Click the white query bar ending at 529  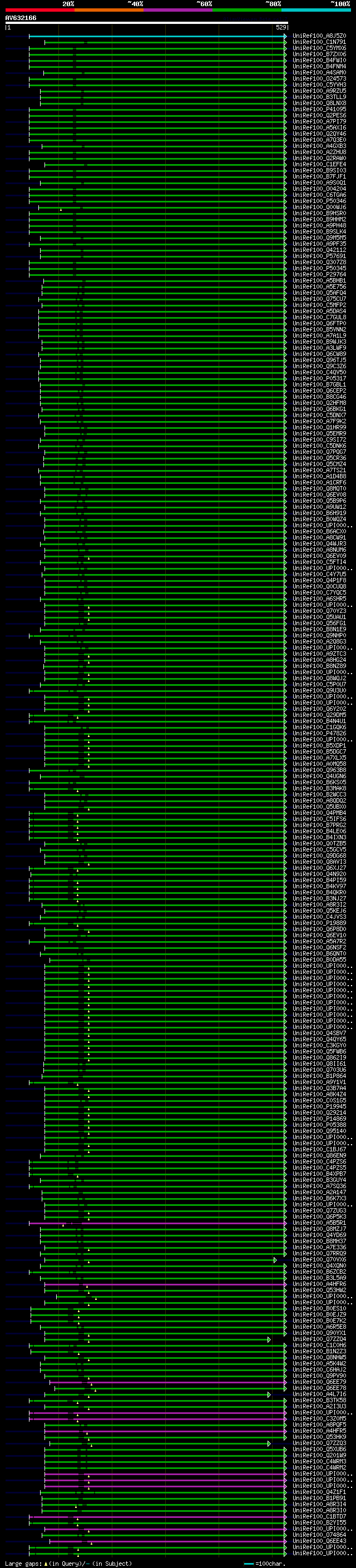pos(146,22)
